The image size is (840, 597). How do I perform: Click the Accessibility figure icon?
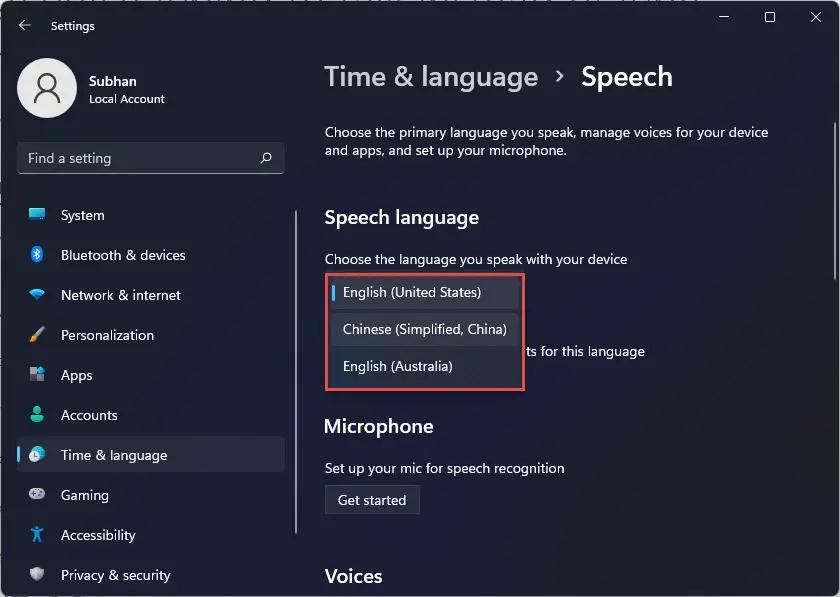pyautogui.click(x=37, y=534)
